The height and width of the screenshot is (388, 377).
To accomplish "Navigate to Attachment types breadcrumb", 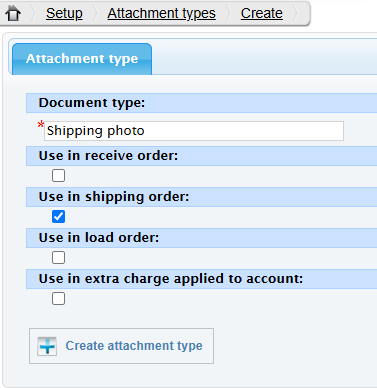I will [161, 13].
